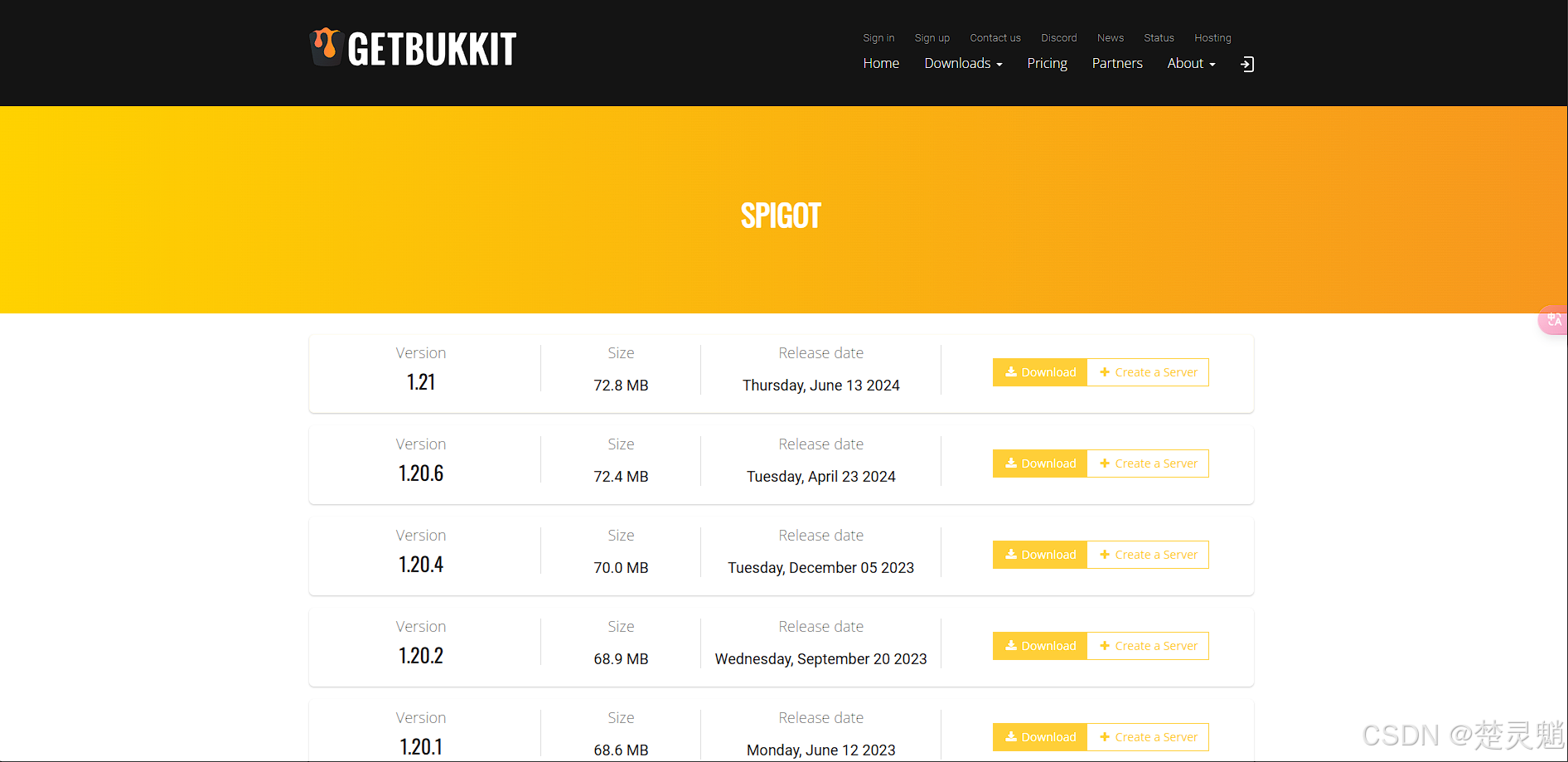1568x762 pixels.
Task: Click the 72.4 MB size value
Action: tap(621, 477)
